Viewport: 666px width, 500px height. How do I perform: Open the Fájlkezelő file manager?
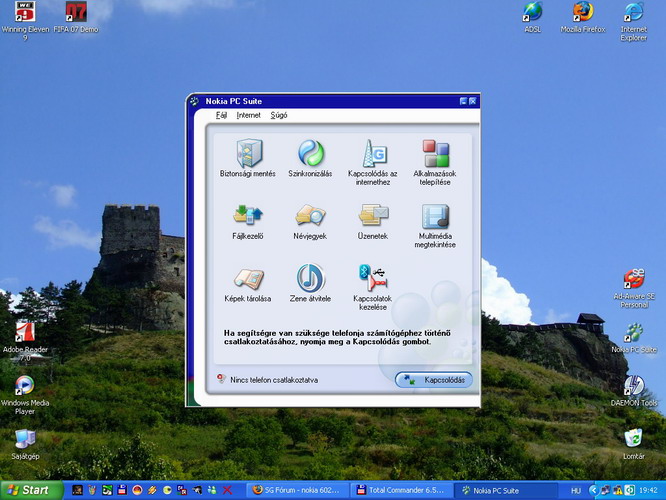coord(248,217)
